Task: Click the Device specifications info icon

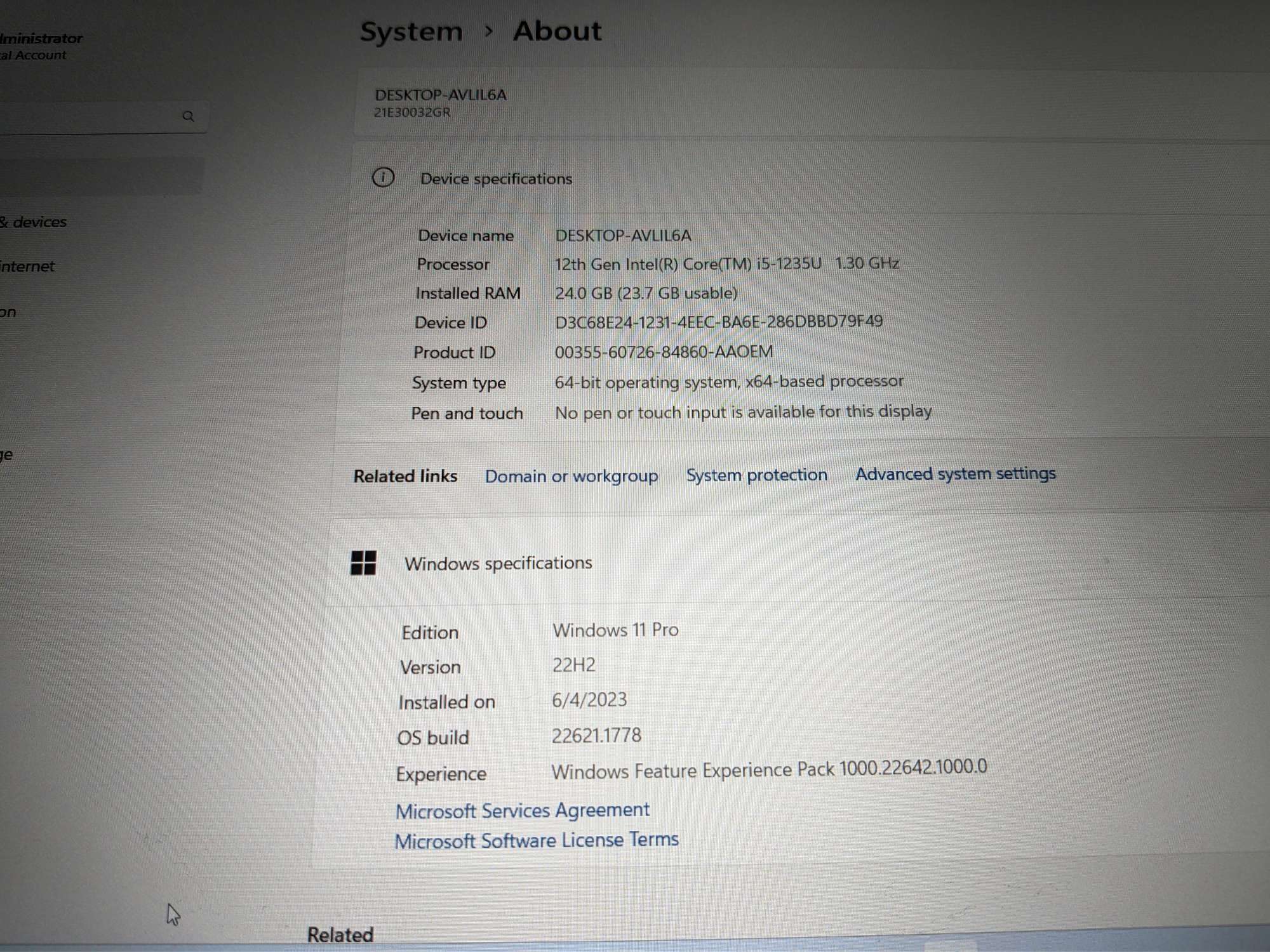Action: click(383, 178)
